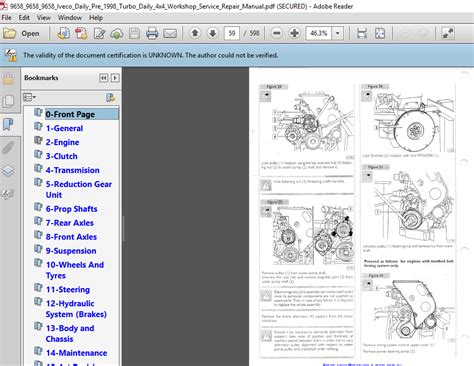Image resolution: width=474 pixels, height=366 pixels.
Task: Open the 11-Steering bookmark
Action: (68, 289)
